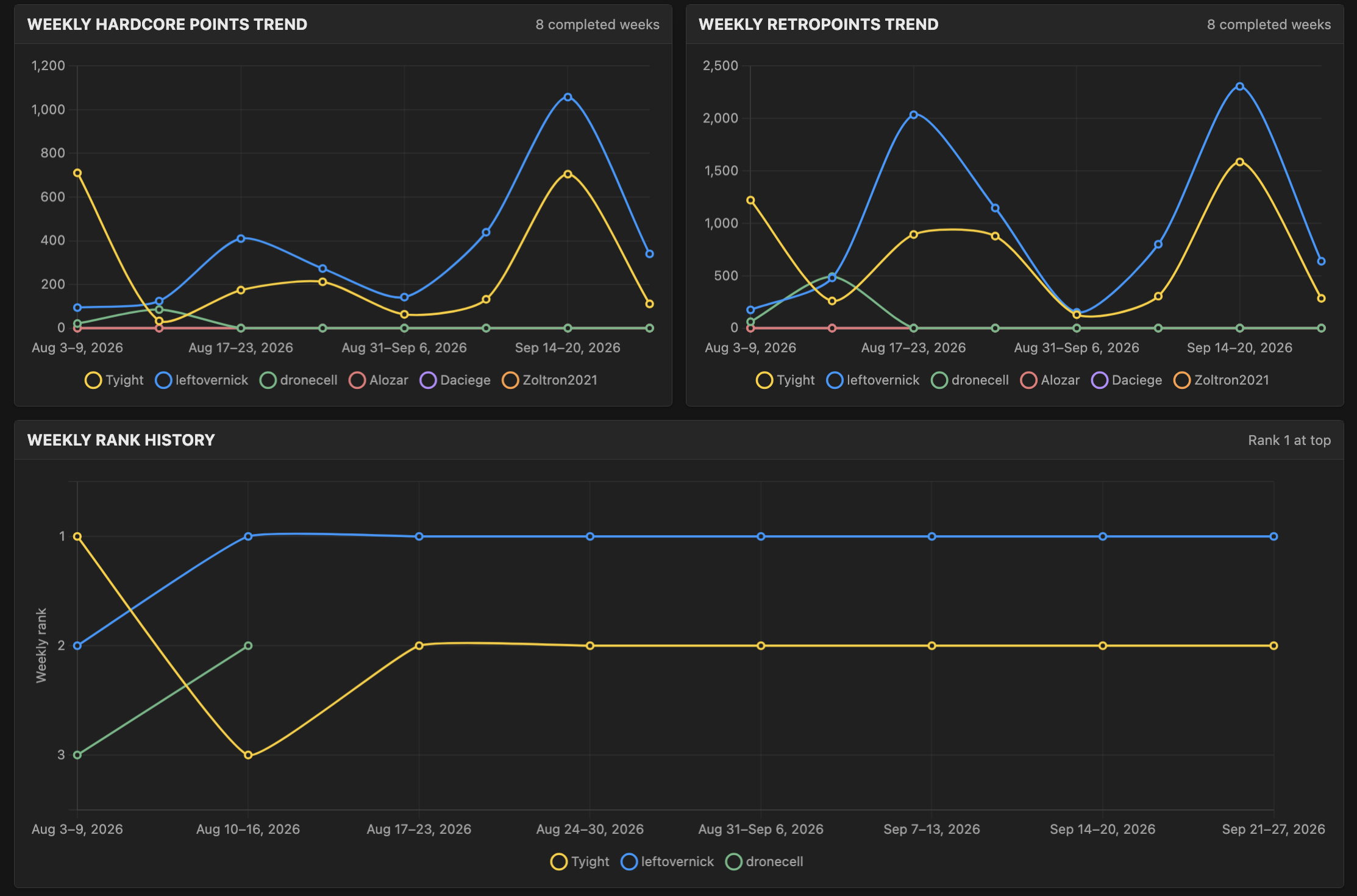Click Tyight Sep 14–20 peak in Hardcore chart
The image size is (1357, 896).
(568, 174)
